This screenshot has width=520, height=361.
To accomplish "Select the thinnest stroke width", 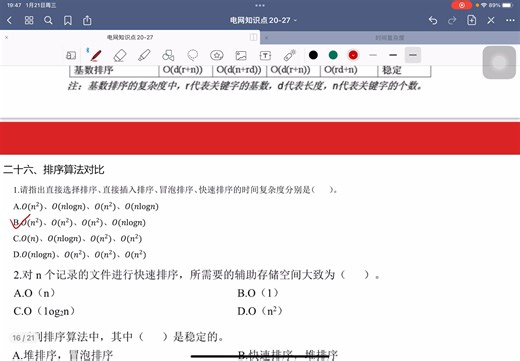I will point(373,55).
